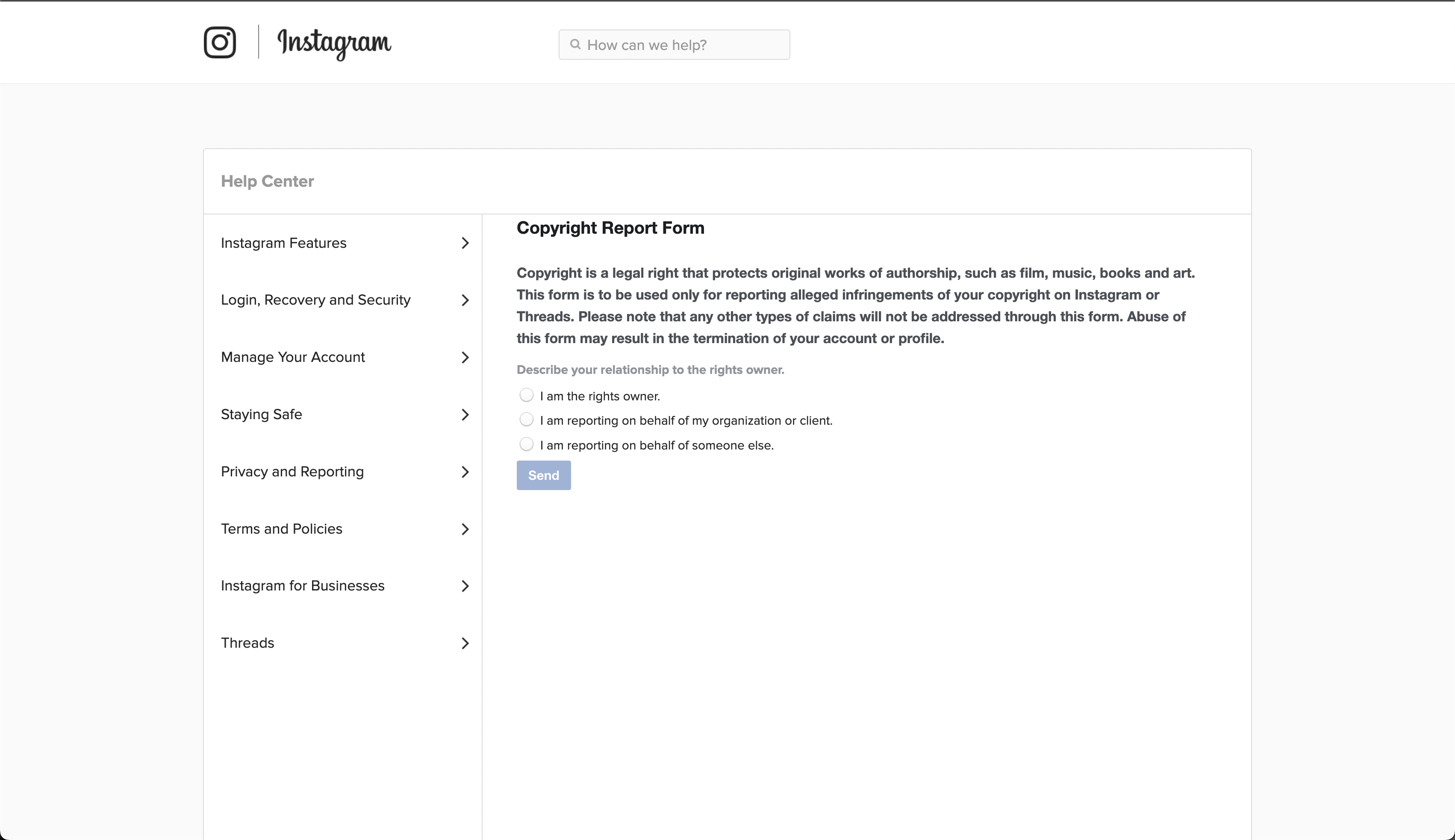
Task: Submit the form with Send button
Action: point(544,476)
